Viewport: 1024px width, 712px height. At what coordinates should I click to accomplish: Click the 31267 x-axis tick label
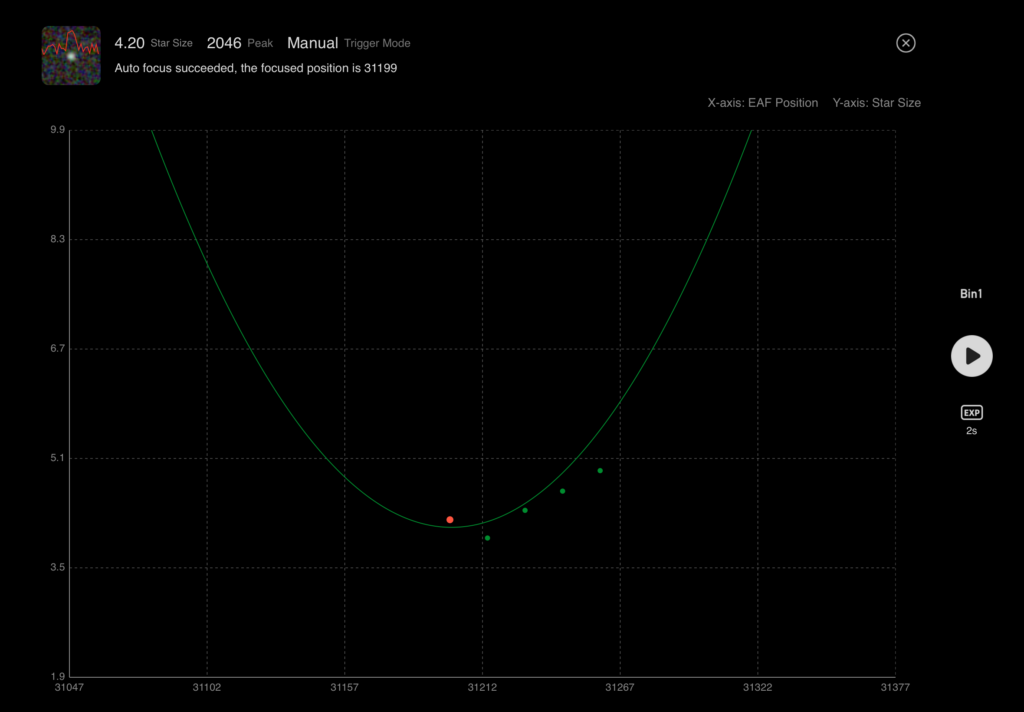click(x=620, y=687)
